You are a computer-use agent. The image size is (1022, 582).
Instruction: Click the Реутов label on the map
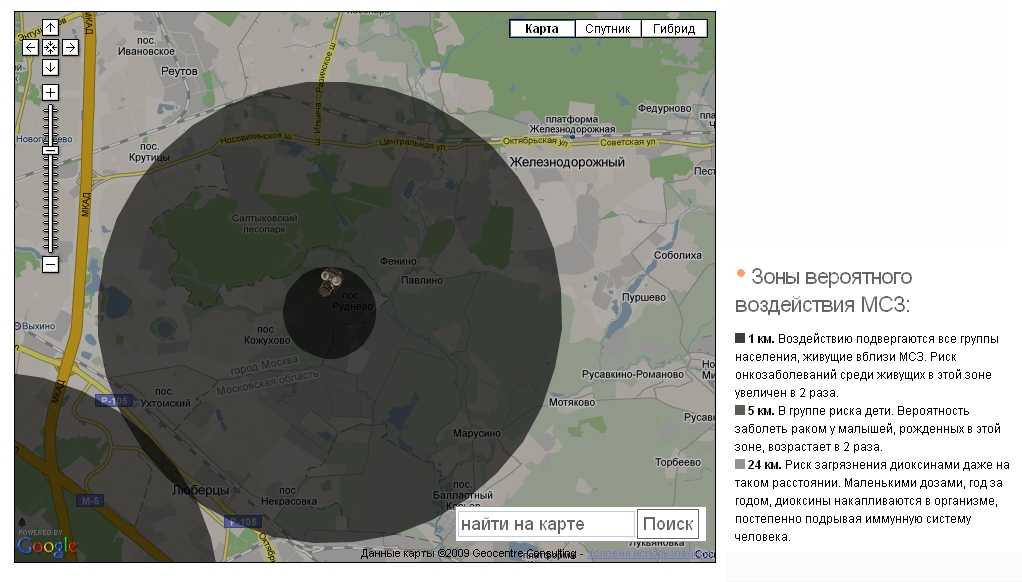point(179,71)
